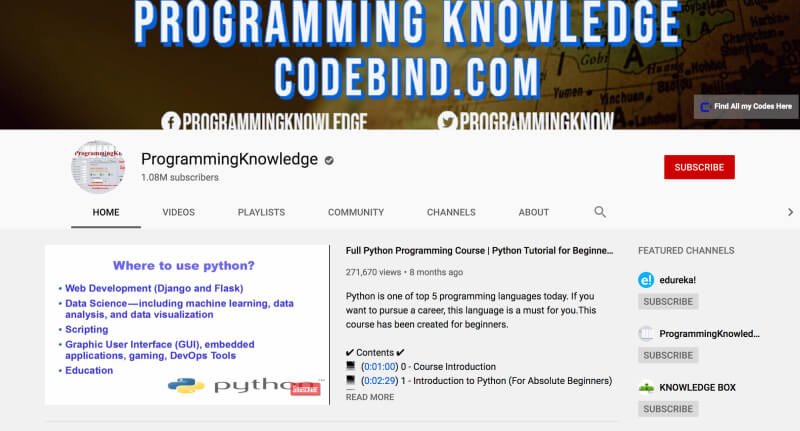Play the Where to use python video thumbnail
800x431 pixels.
click(187, 325)
